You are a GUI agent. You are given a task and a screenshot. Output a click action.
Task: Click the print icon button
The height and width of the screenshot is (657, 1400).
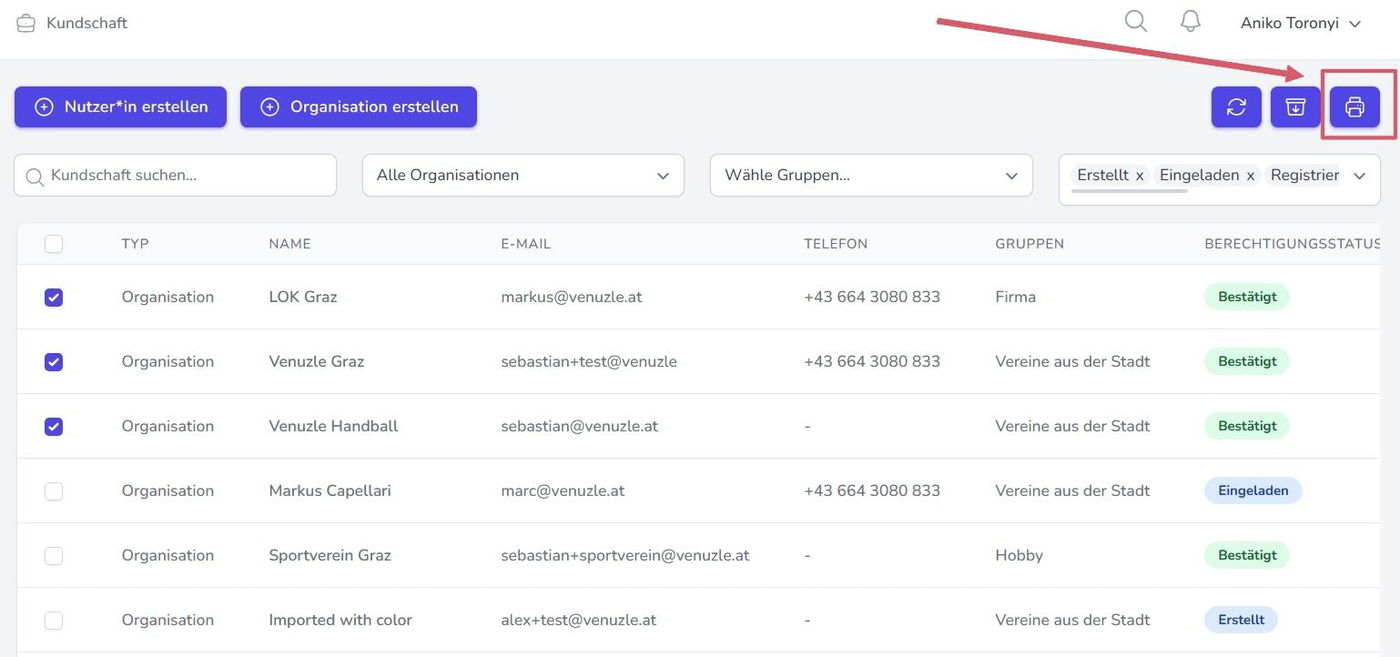[x=1355, y=107]
